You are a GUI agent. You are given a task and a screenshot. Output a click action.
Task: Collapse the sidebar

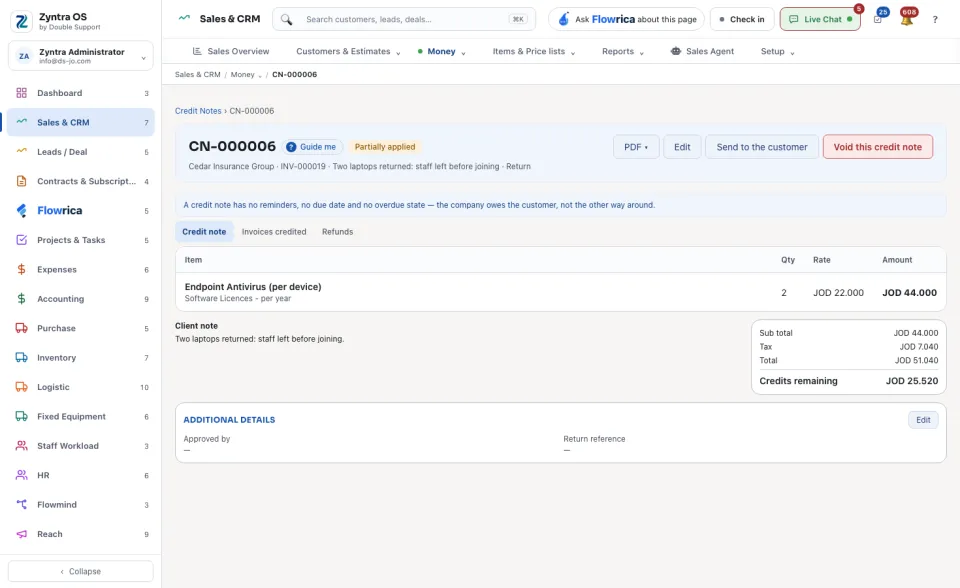point(81,571)
